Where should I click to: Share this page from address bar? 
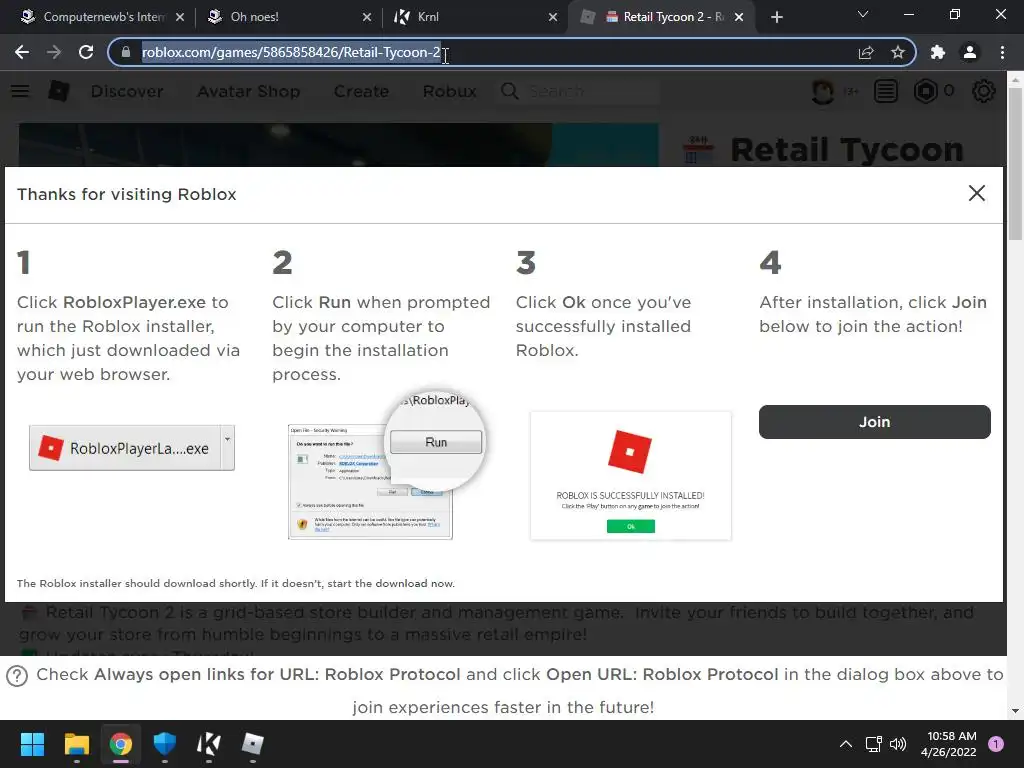(866, 52)
